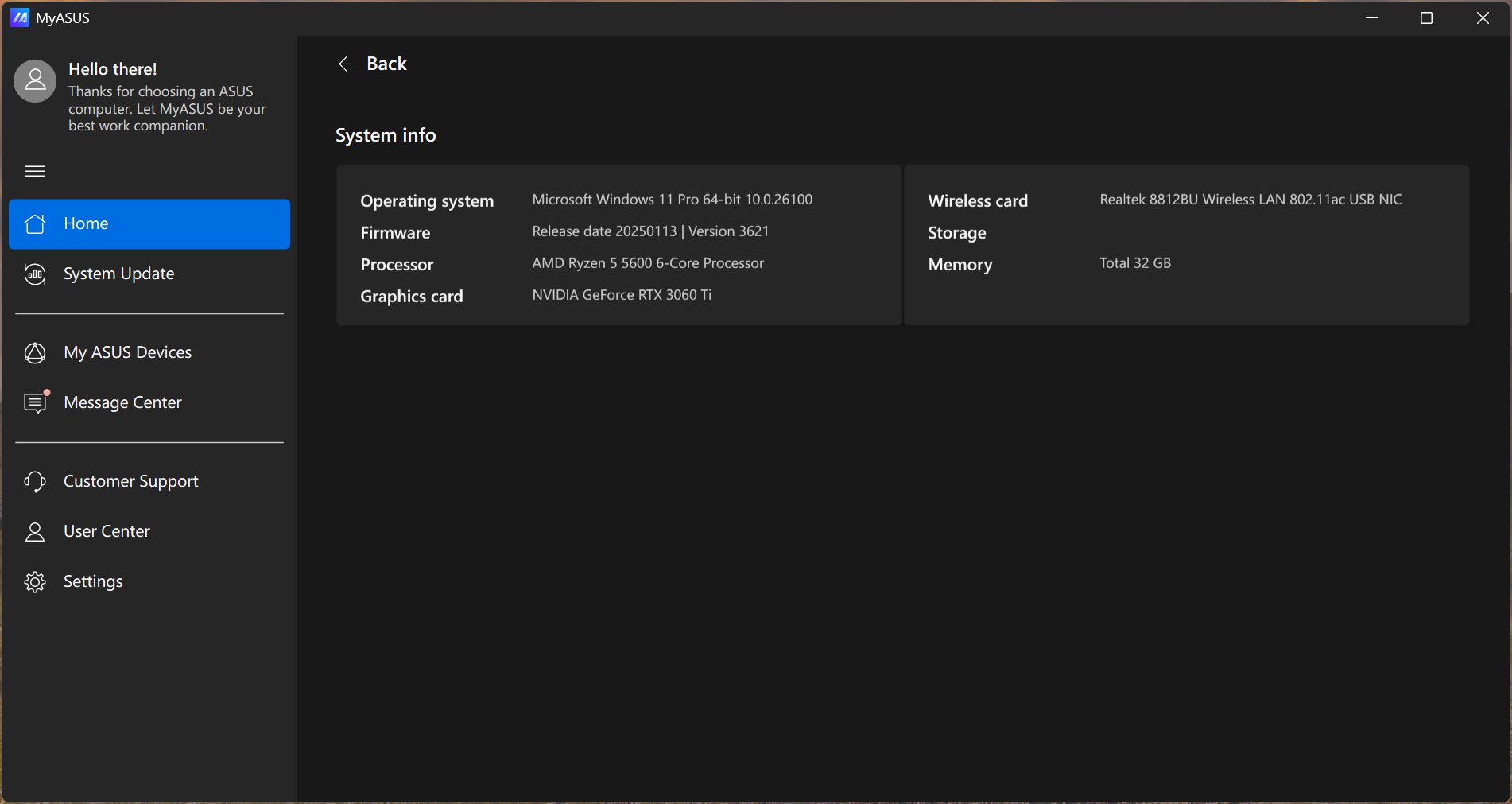
Task: Click the left arrow beside Back
Action: (x=346, y=64)
